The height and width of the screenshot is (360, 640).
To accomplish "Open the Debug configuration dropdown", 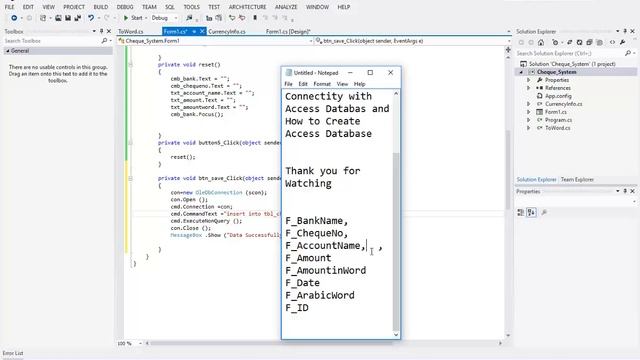I will point(176,18).
